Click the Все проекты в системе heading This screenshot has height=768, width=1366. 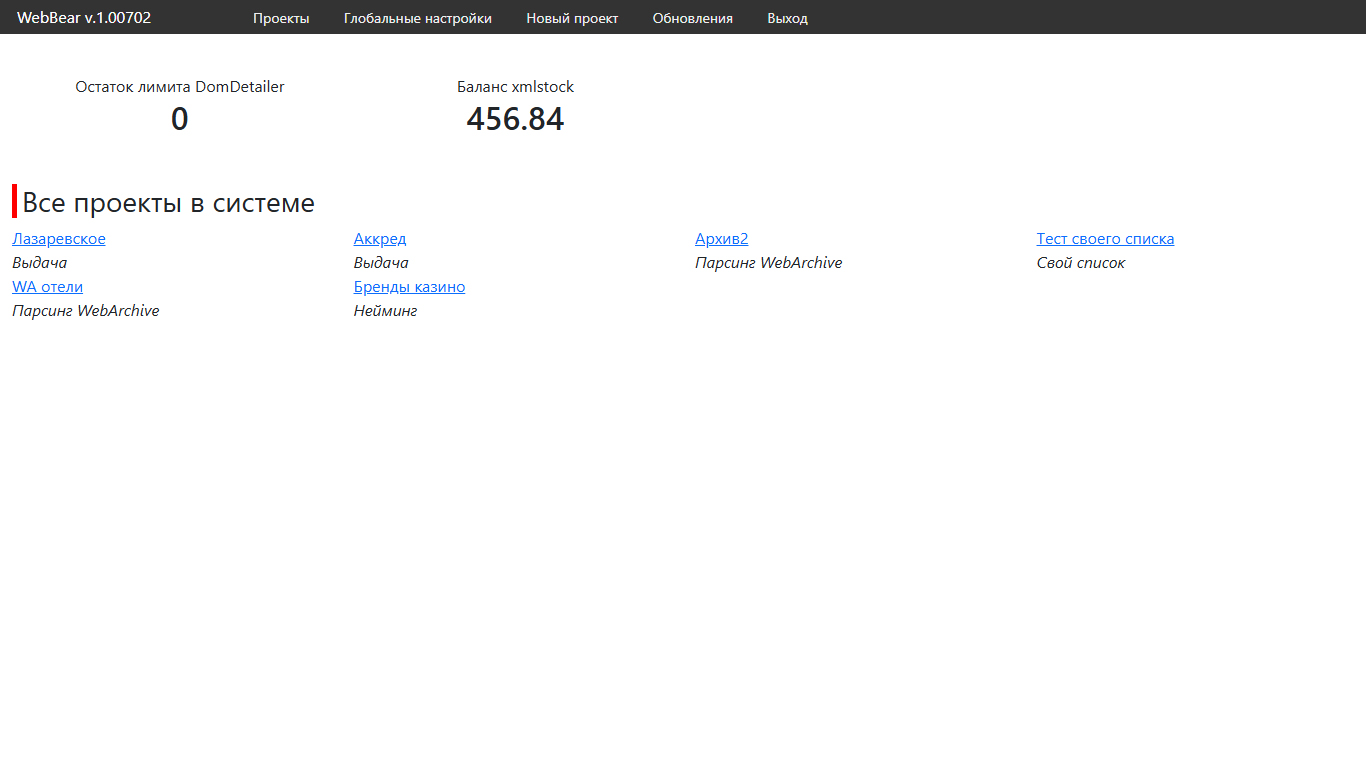click(168, 203)
